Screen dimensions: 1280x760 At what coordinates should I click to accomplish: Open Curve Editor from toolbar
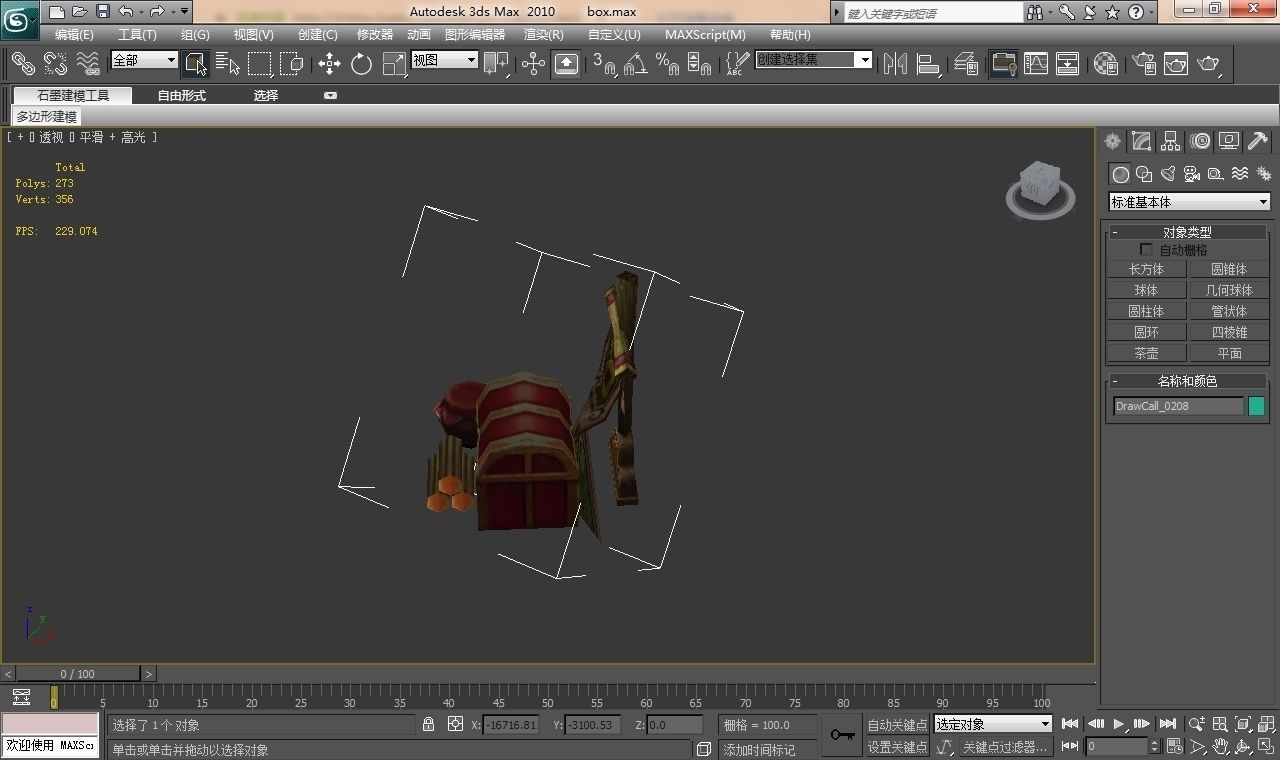pos(1036,64)
